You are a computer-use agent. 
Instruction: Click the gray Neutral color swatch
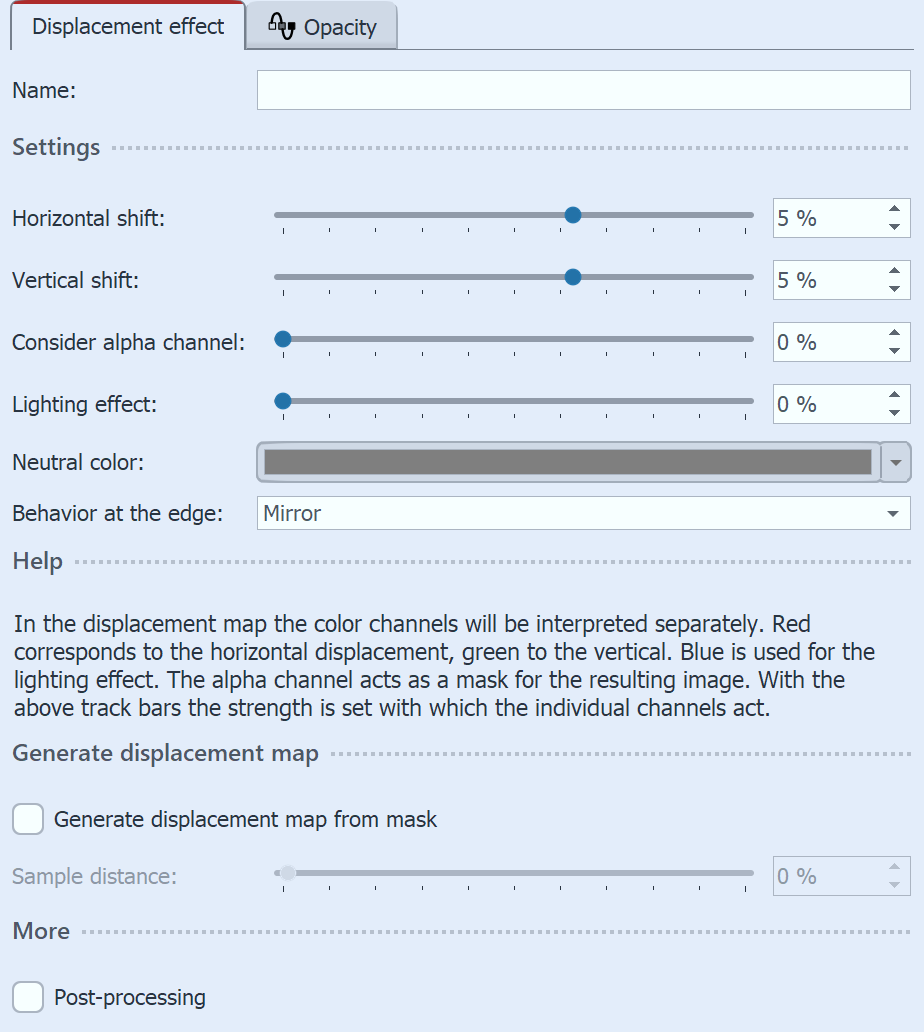click(568, 462)
